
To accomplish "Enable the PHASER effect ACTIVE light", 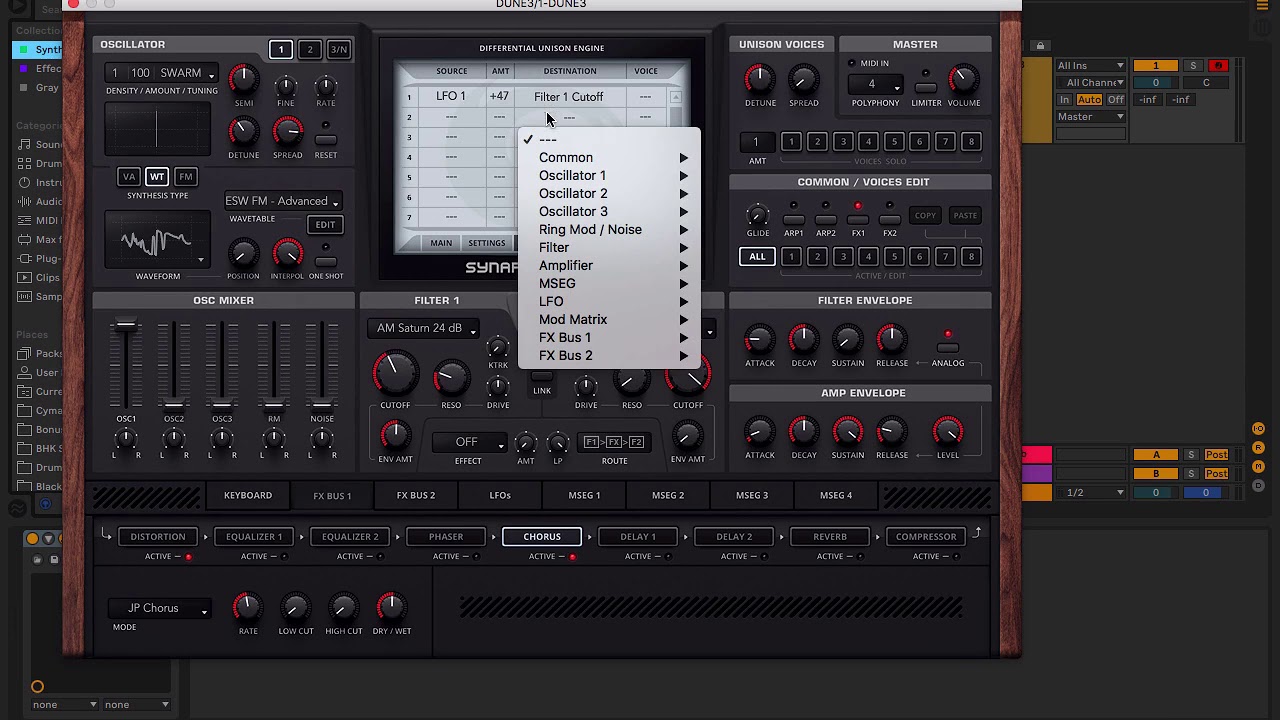I will coord(476,557).
